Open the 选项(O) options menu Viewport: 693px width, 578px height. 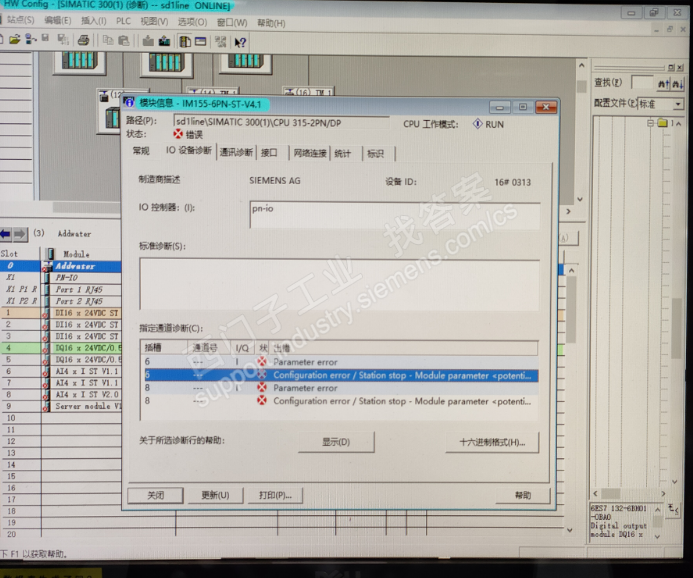click(192, 22)
